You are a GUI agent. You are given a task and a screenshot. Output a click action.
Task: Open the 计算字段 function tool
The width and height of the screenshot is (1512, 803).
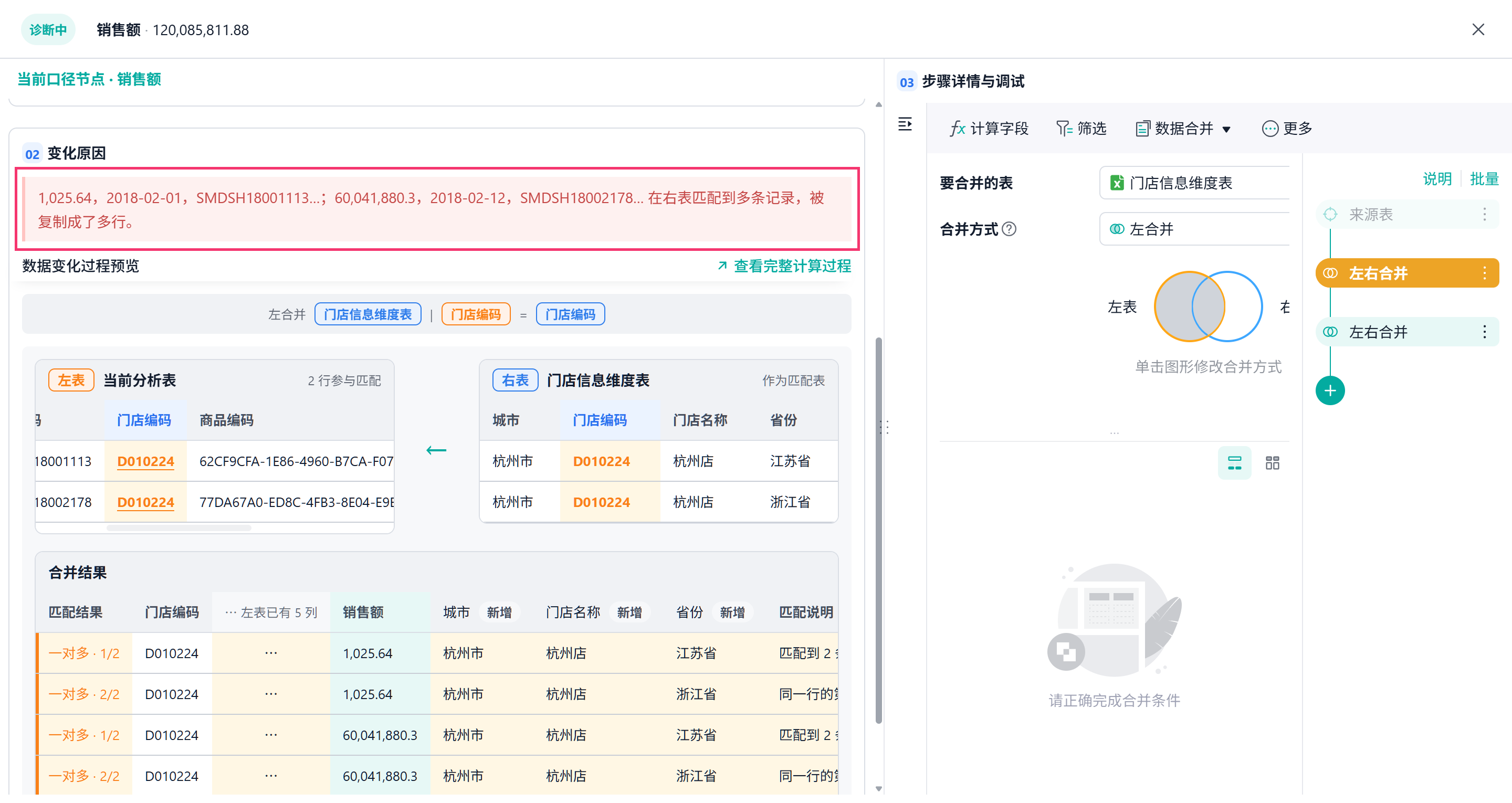[989, 128]
